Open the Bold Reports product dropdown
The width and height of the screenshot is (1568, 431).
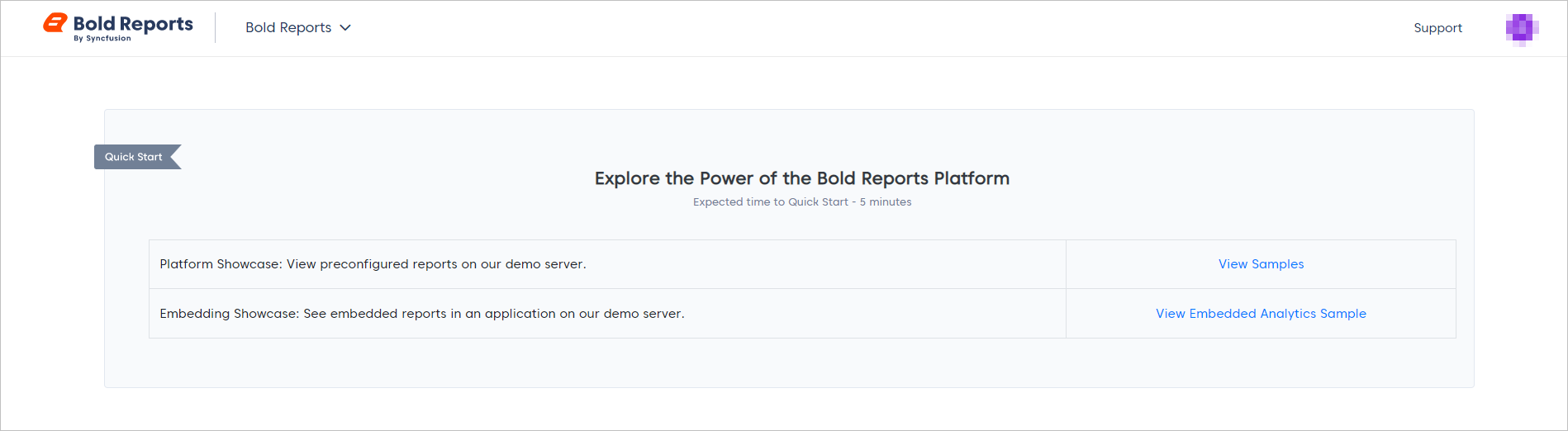298,27
